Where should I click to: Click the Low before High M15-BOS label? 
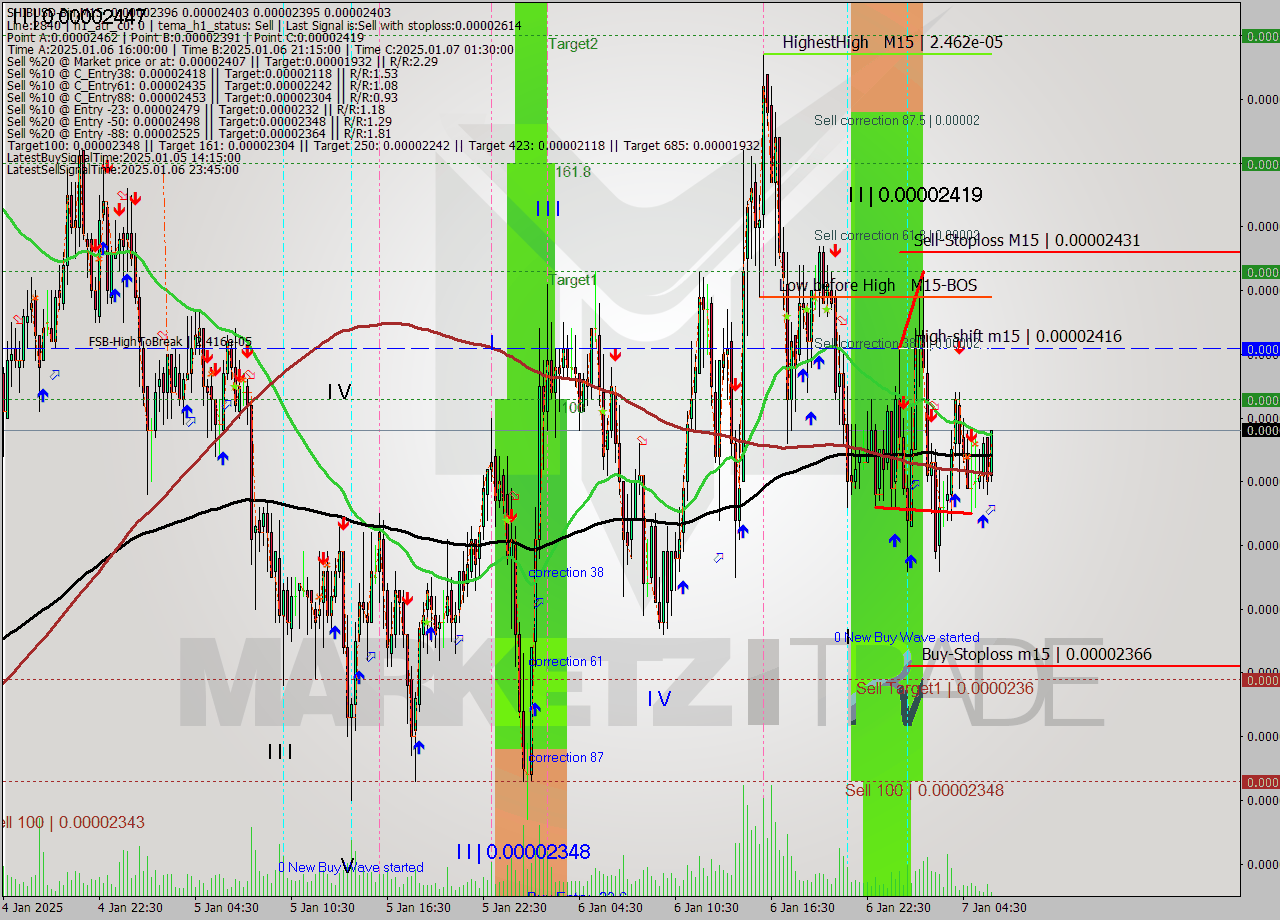[878, 285]
